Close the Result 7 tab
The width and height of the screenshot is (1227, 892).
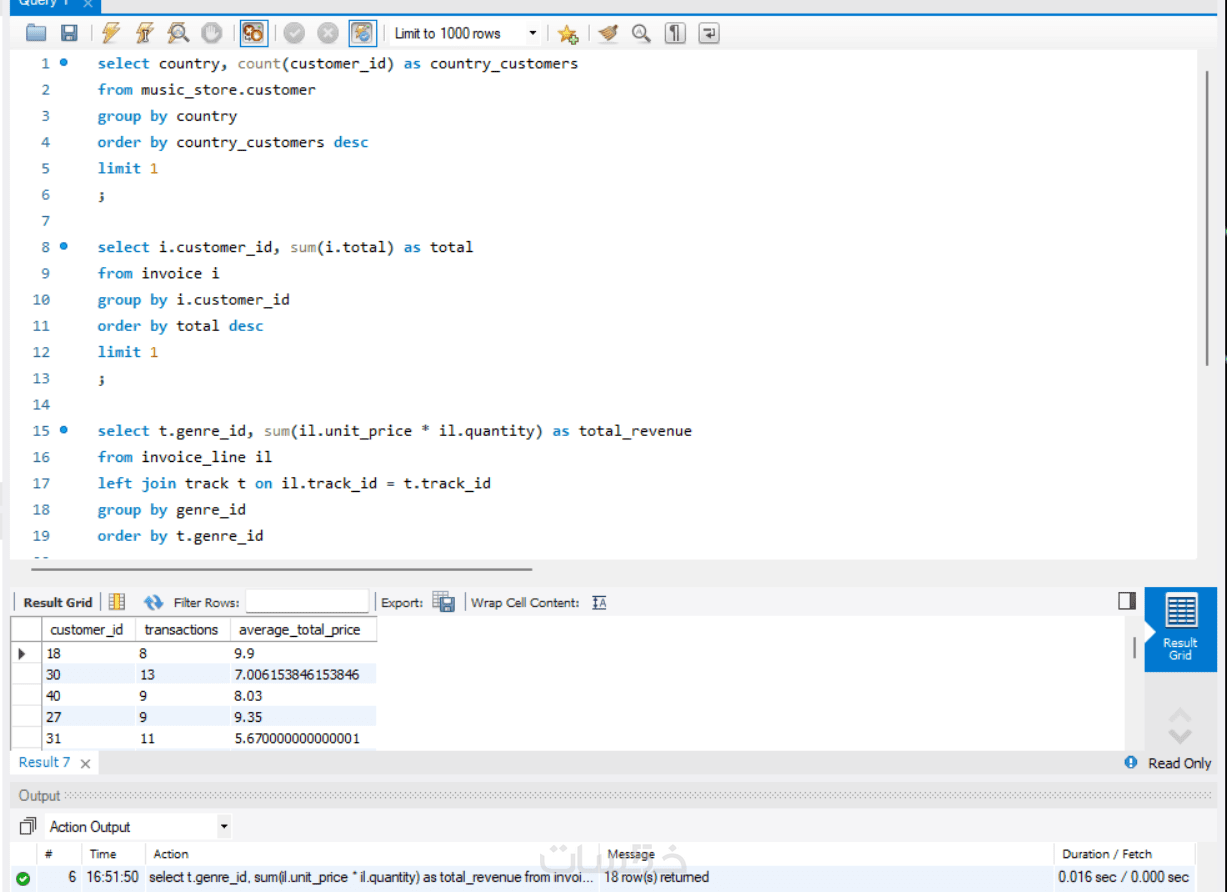point(86,763)
